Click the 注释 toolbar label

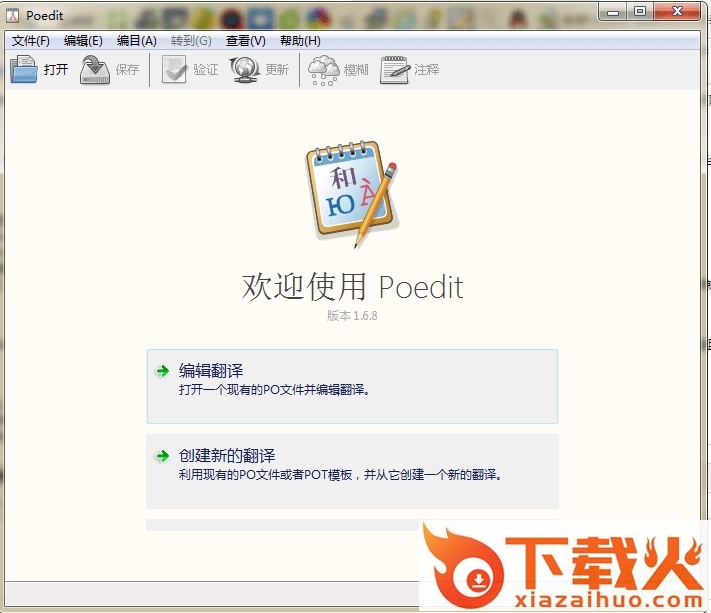click(427, 69)
